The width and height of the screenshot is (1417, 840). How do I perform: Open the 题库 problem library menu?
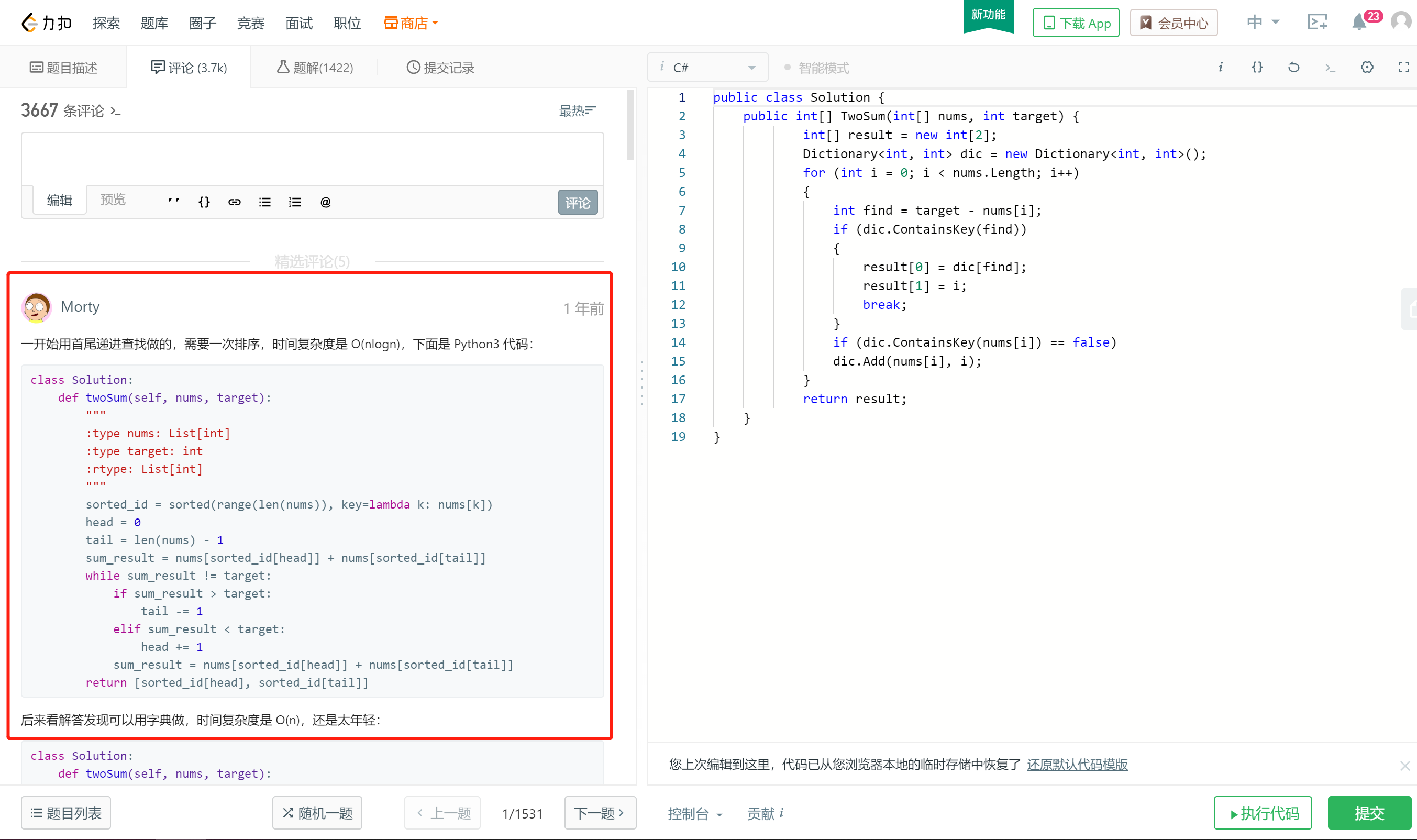pos(154,23)
